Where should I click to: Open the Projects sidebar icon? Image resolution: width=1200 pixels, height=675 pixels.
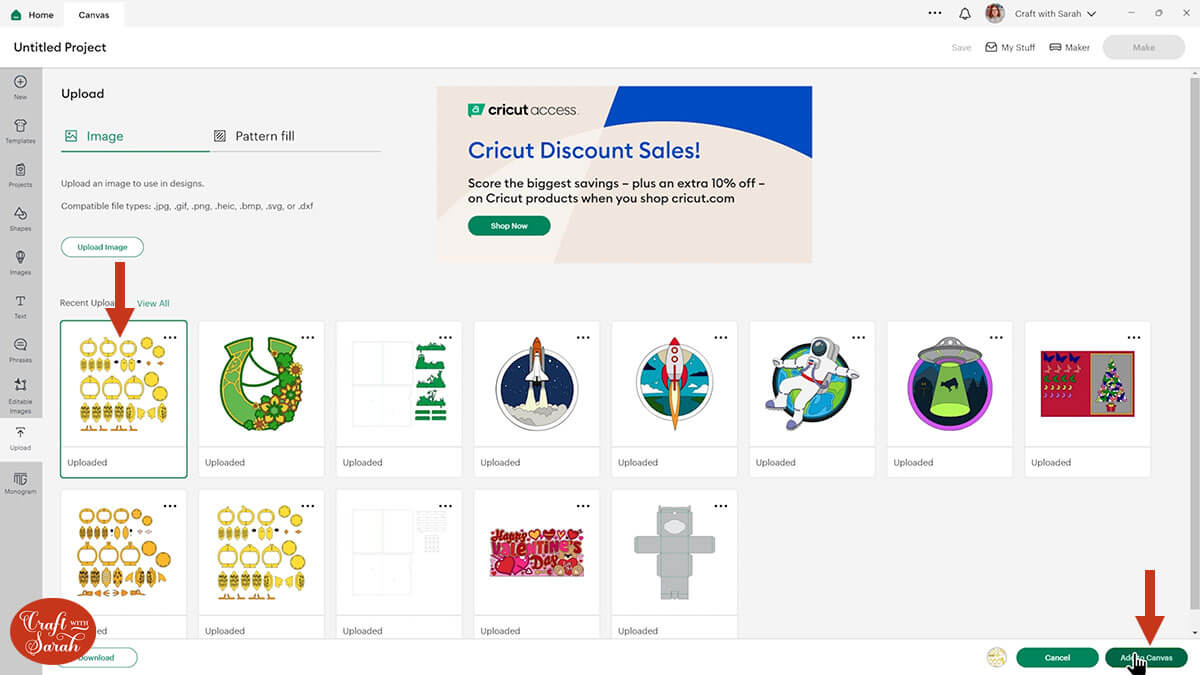[20, 174]
